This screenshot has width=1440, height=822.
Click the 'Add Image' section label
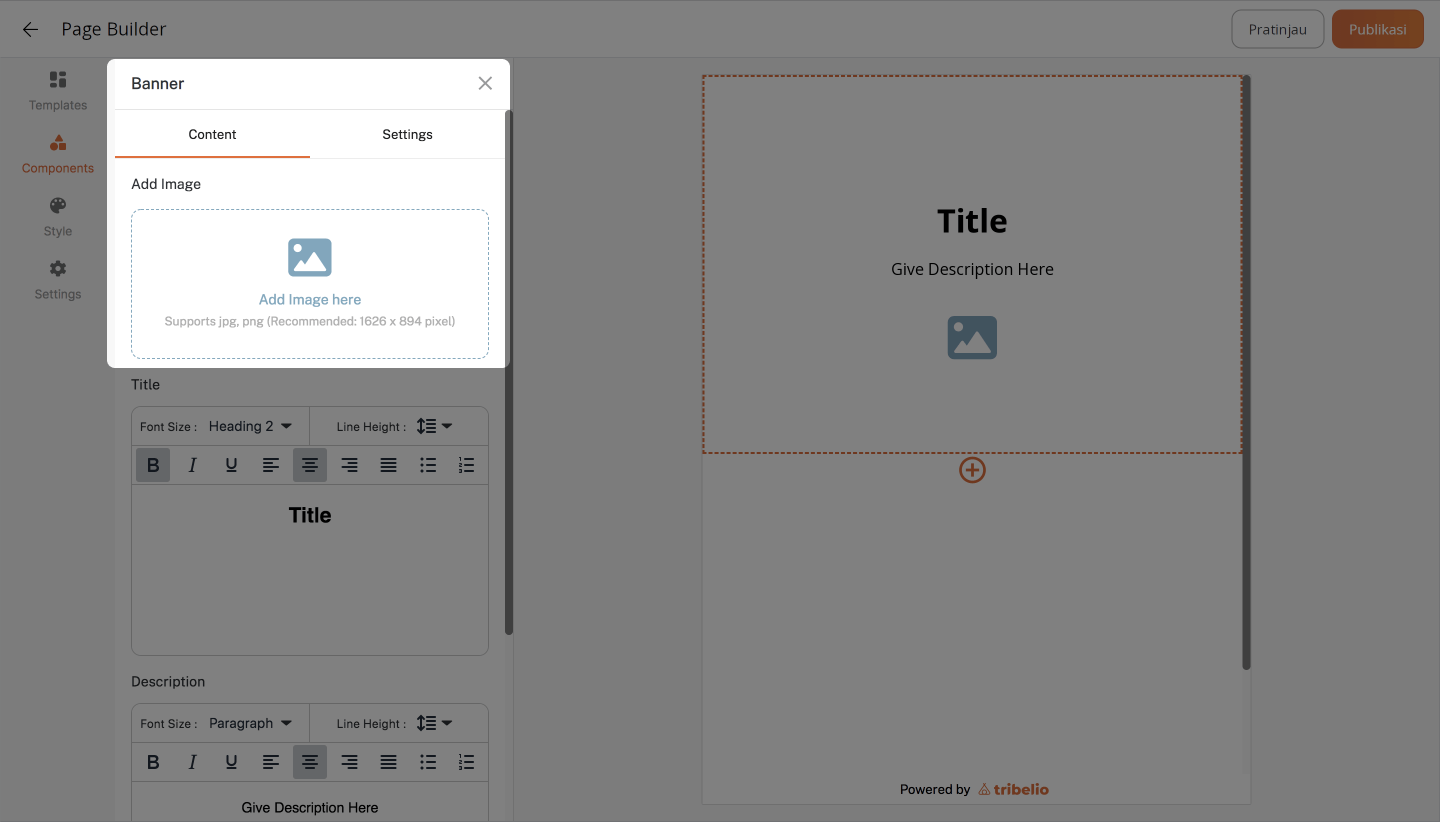click(166, 184)
